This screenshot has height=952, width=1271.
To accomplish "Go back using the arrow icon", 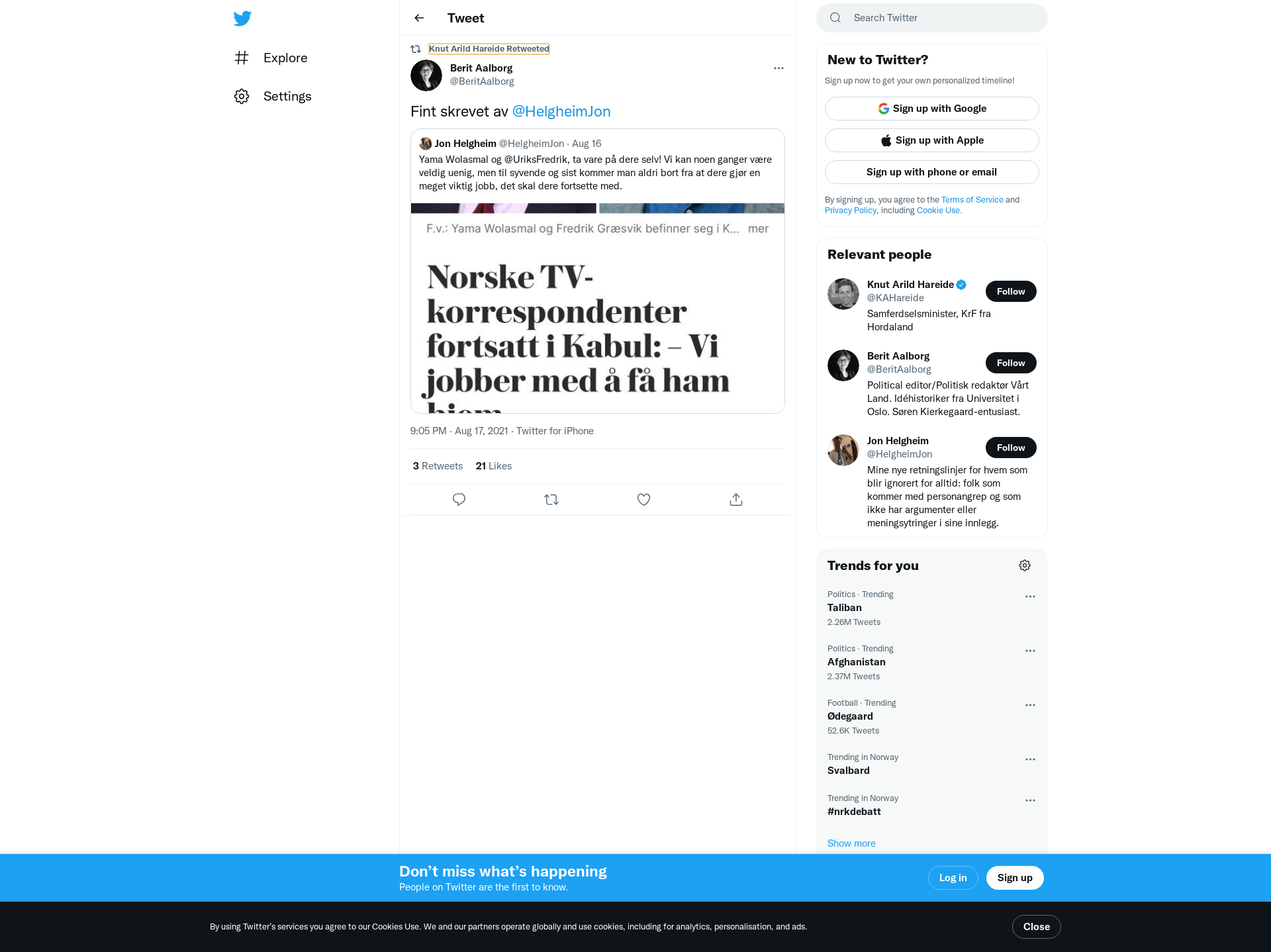I will (x=419, y=18).
